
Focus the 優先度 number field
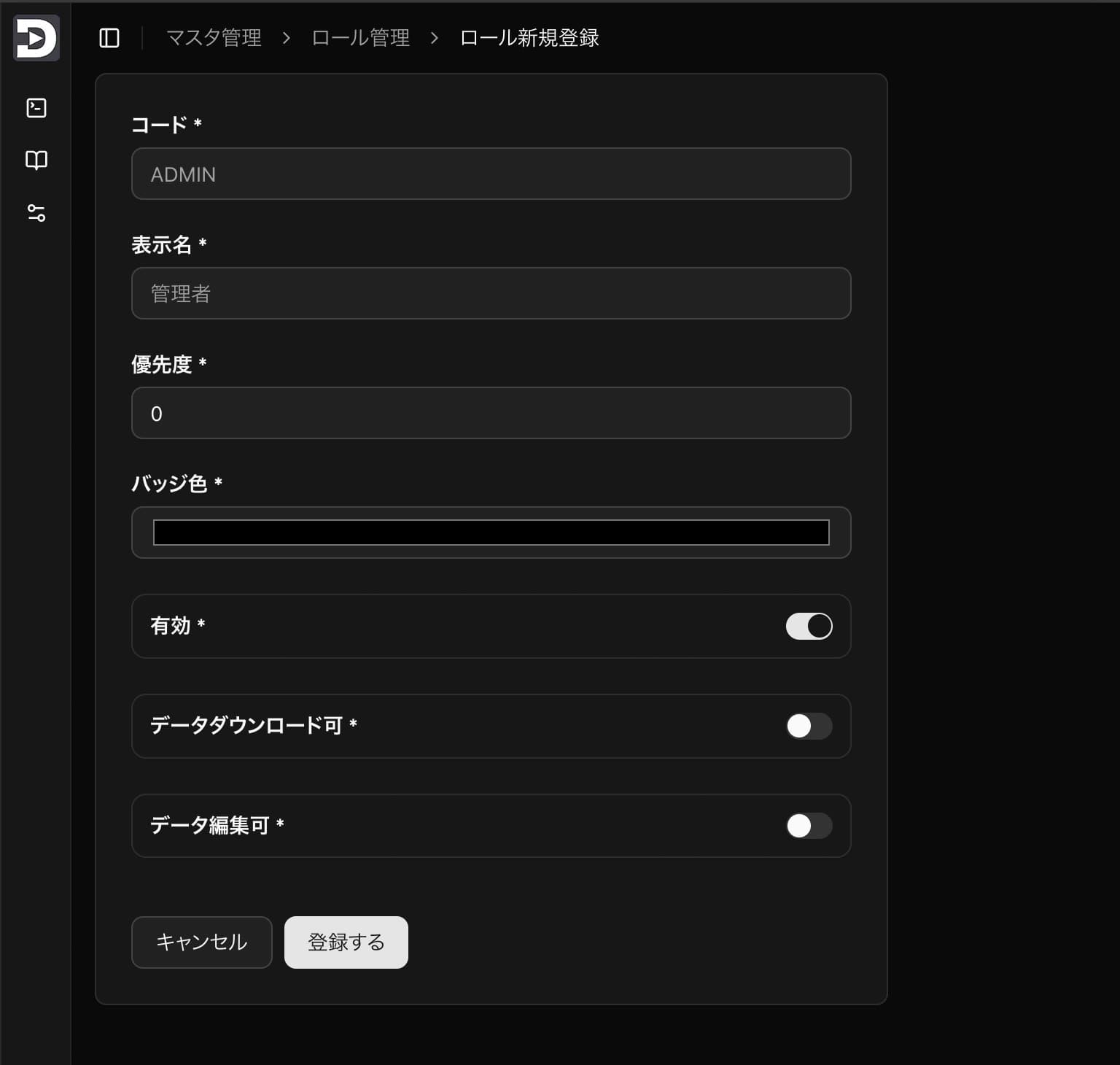pyautogui.click(x=491, y=413)
